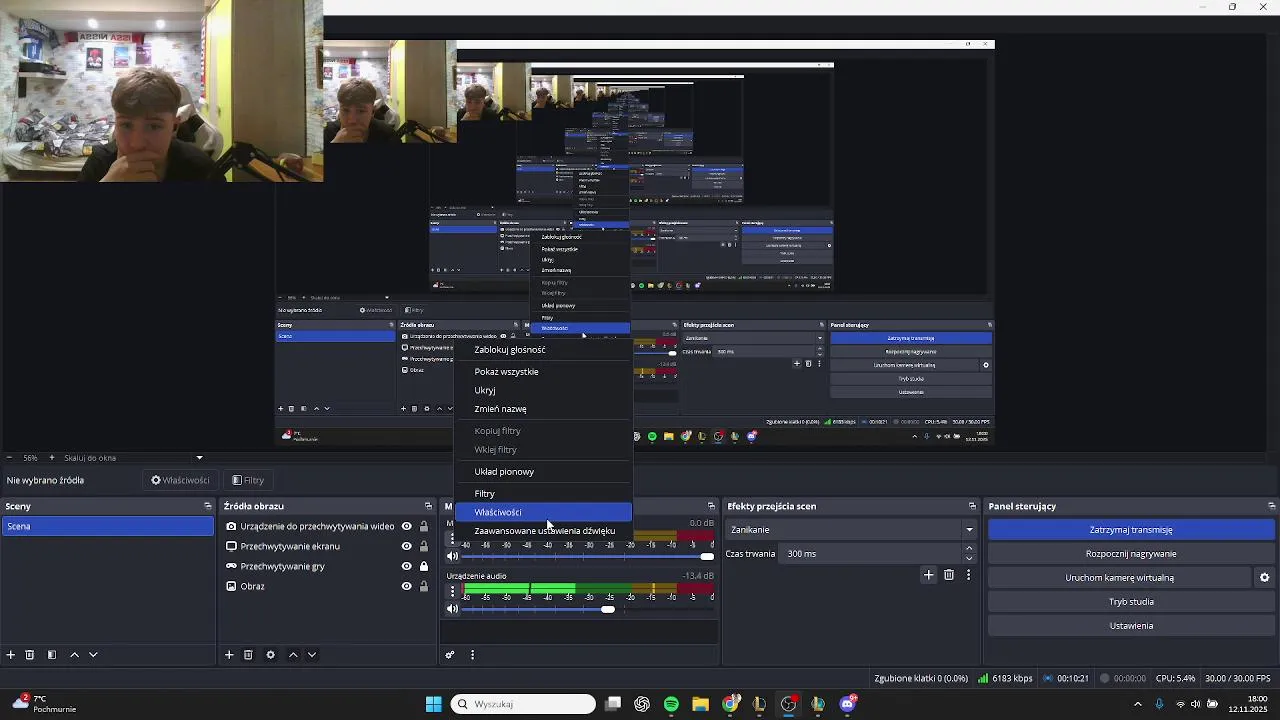Click Filtry button in source toolbar
The width and height of the screenshot is (1280, 720).
coord(248,480)
